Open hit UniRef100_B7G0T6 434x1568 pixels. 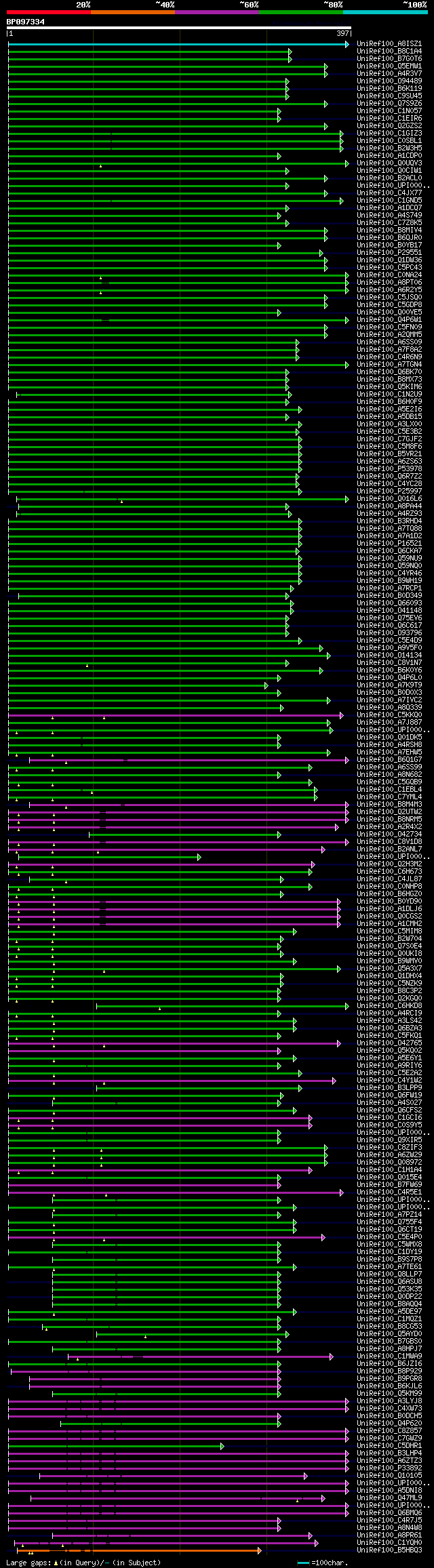coord(389,59)
